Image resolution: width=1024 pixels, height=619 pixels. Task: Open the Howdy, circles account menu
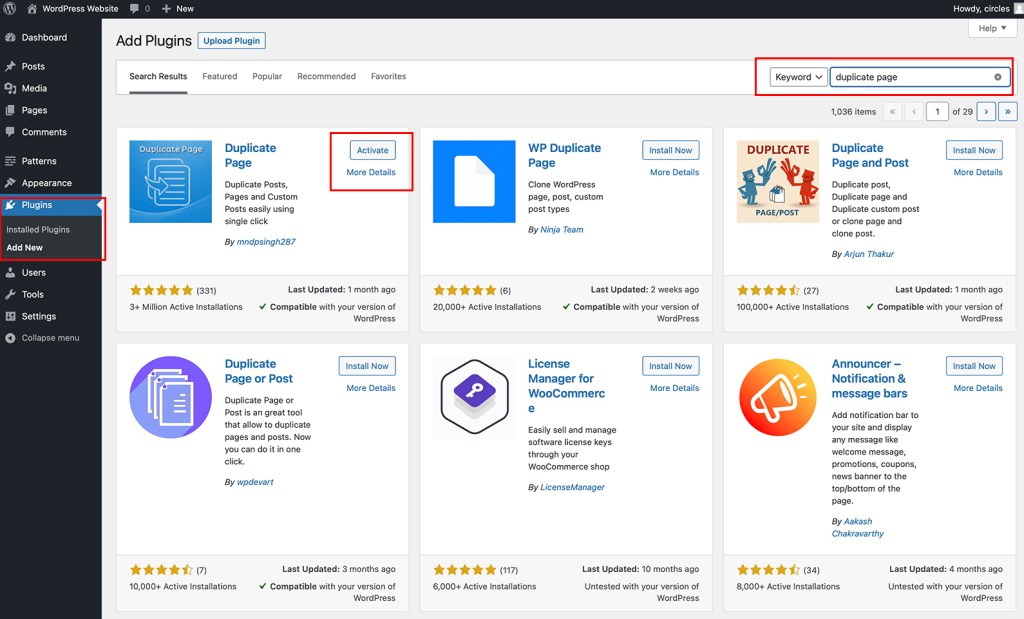coord(986,8)
